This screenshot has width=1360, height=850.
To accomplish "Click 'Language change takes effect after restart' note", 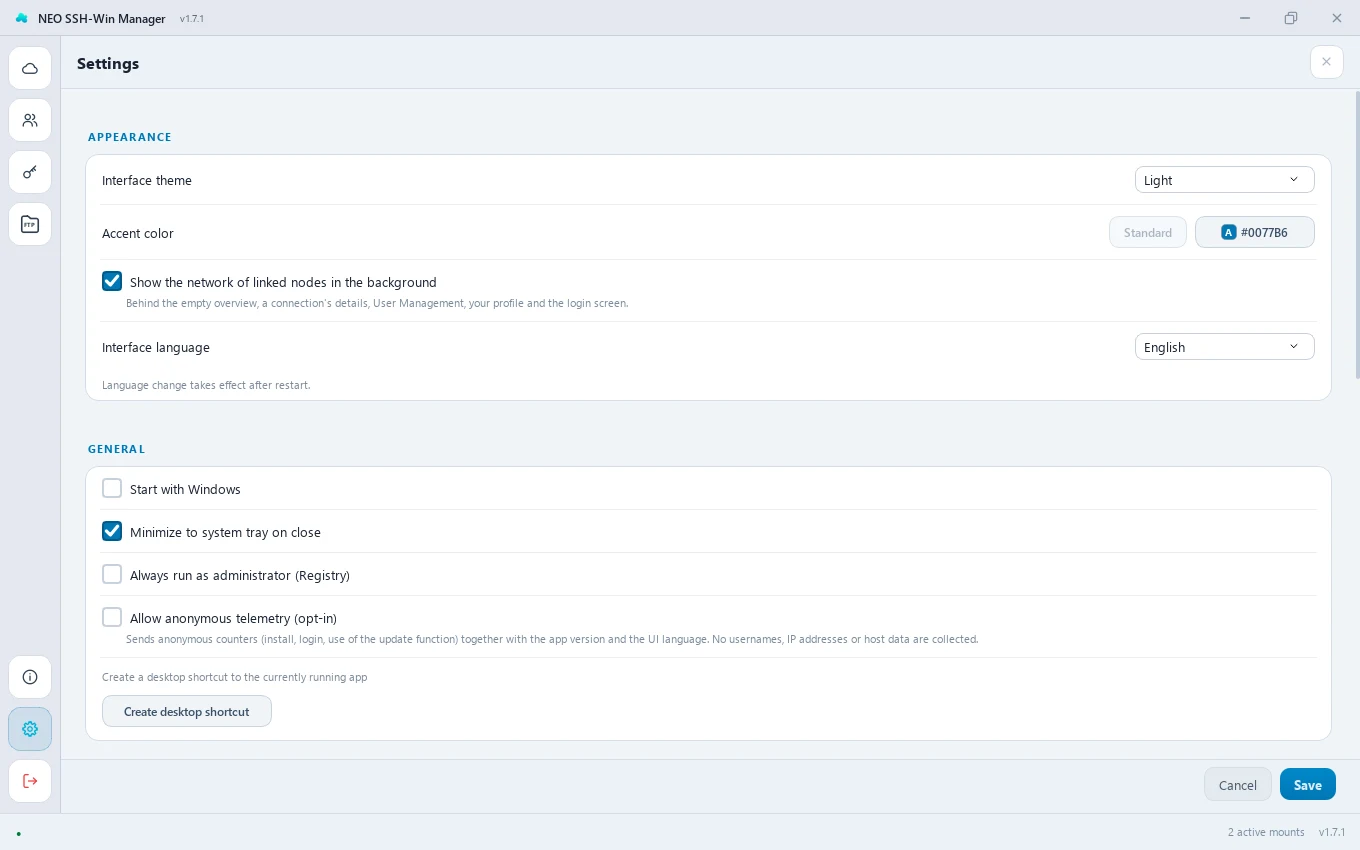I will (206, 385).
